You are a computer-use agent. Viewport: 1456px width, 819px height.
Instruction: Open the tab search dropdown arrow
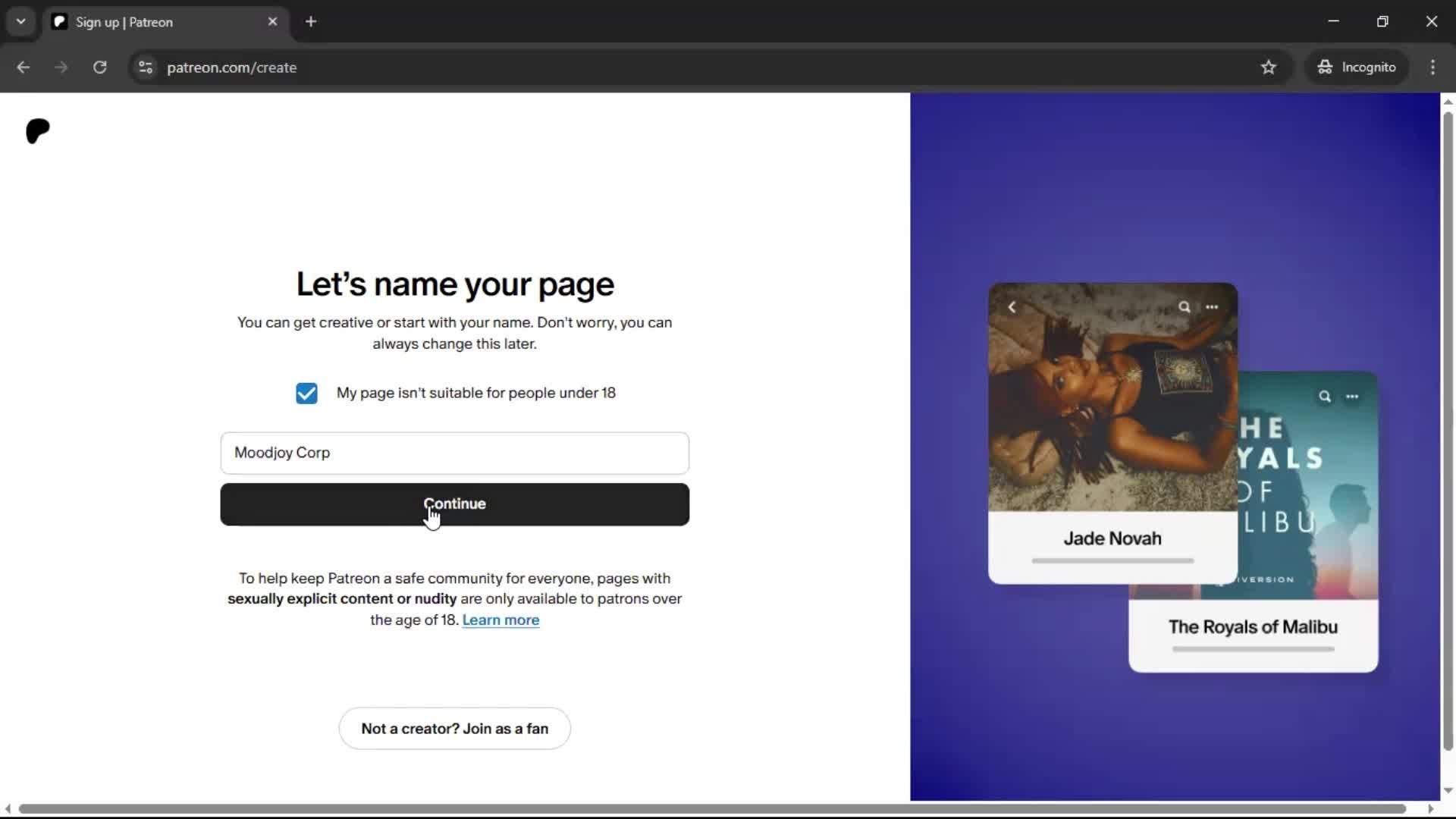click(x=21, y=22)
